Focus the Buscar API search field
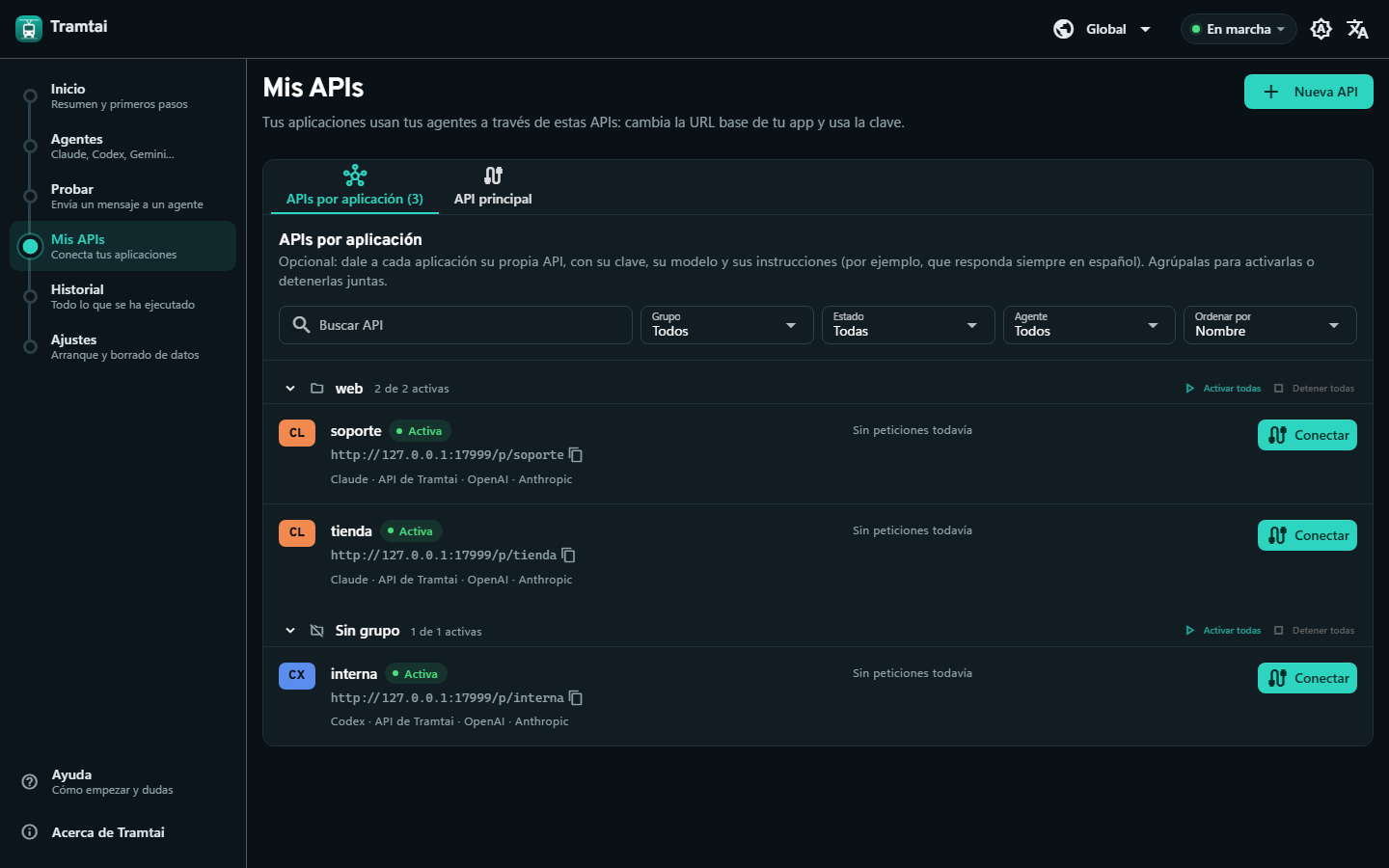 pos(455,325)
